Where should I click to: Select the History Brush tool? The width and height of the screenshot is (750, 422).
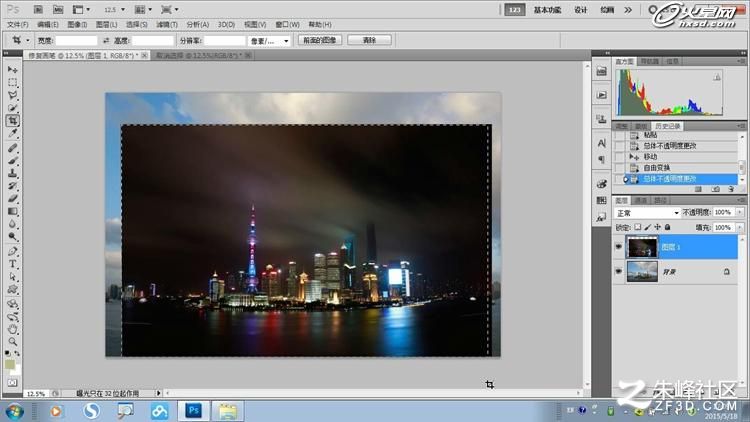point(12,186)
